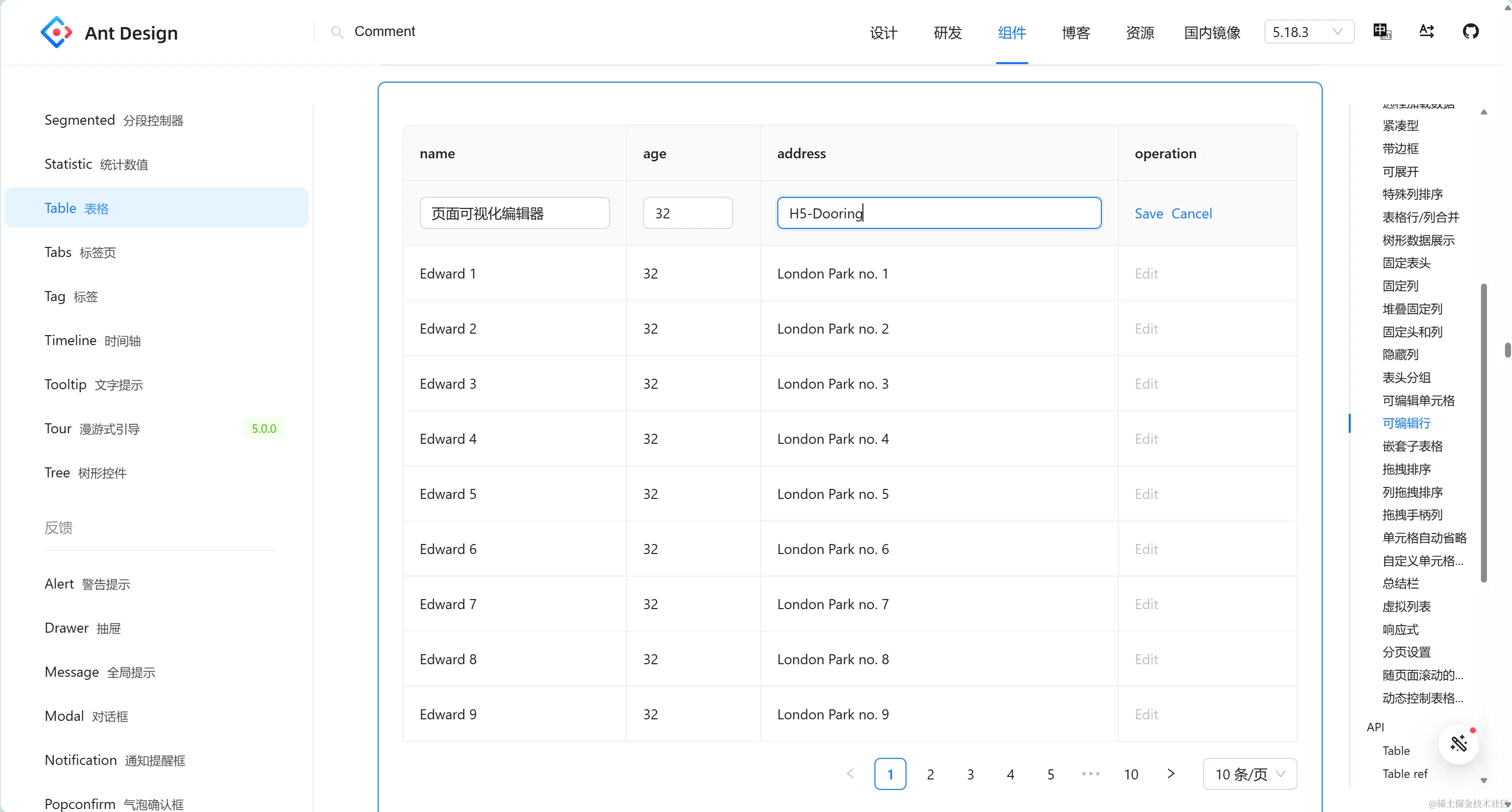Click the address input containing H5-Dooring
The height and width of the screenshot is (812, 1512).
(939, 213)
